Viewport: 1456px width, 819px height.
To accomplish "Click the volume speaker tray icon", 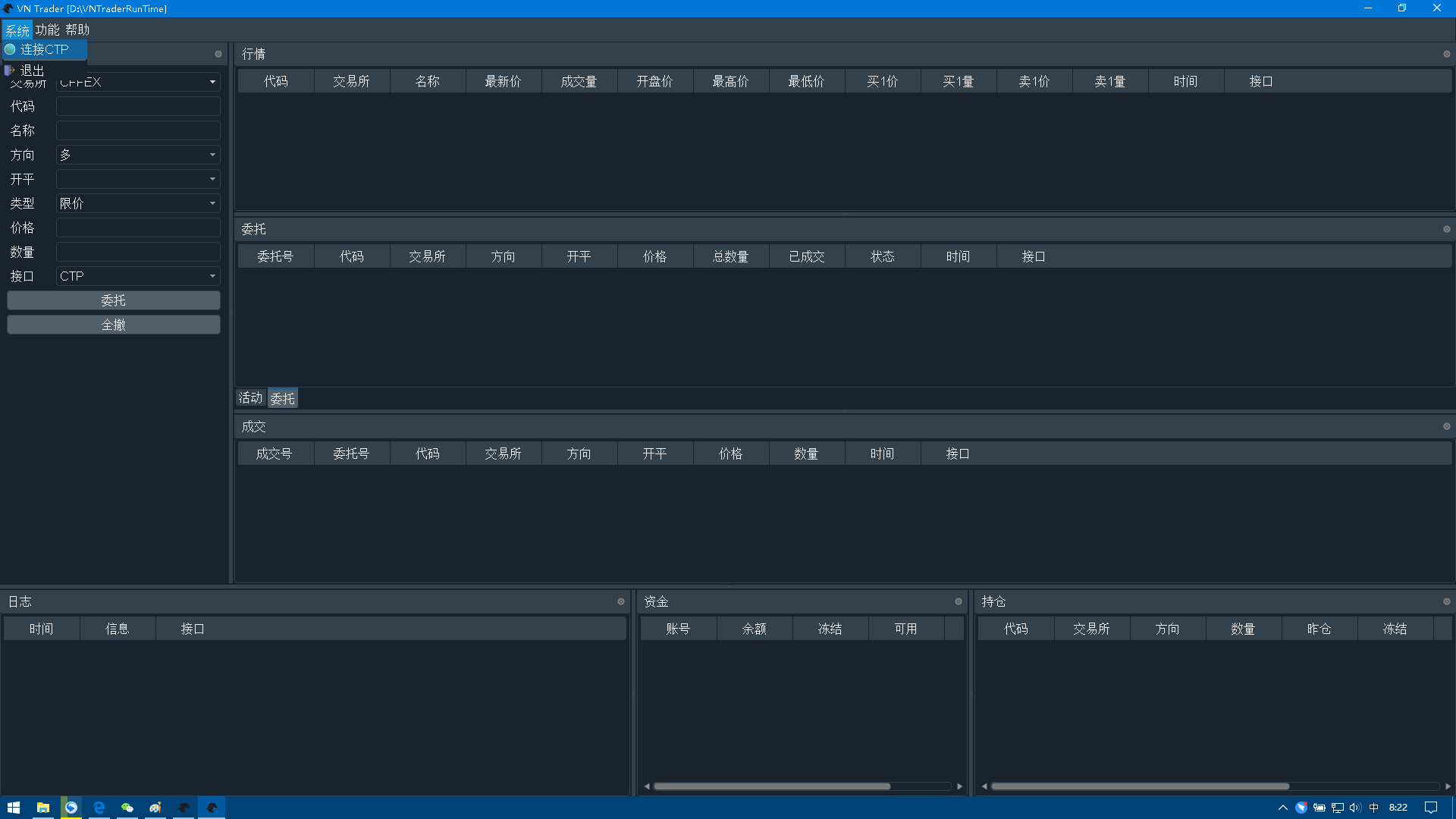I will click(x=1355, y=808).
